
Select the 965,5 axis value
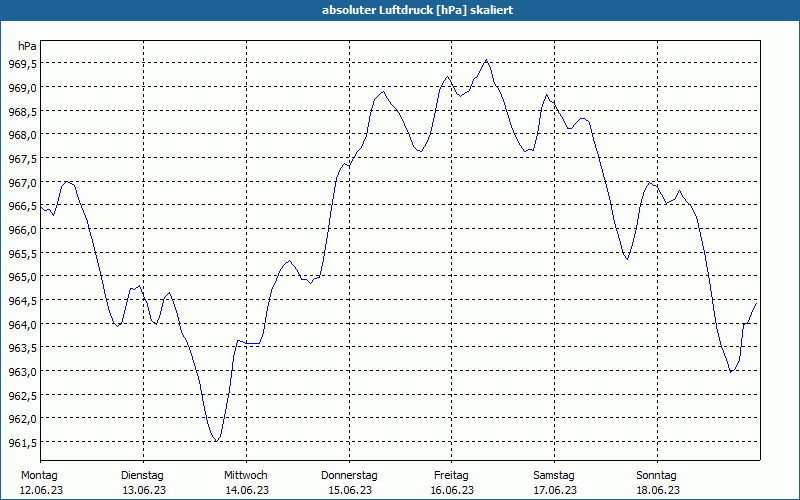[22, 253]
